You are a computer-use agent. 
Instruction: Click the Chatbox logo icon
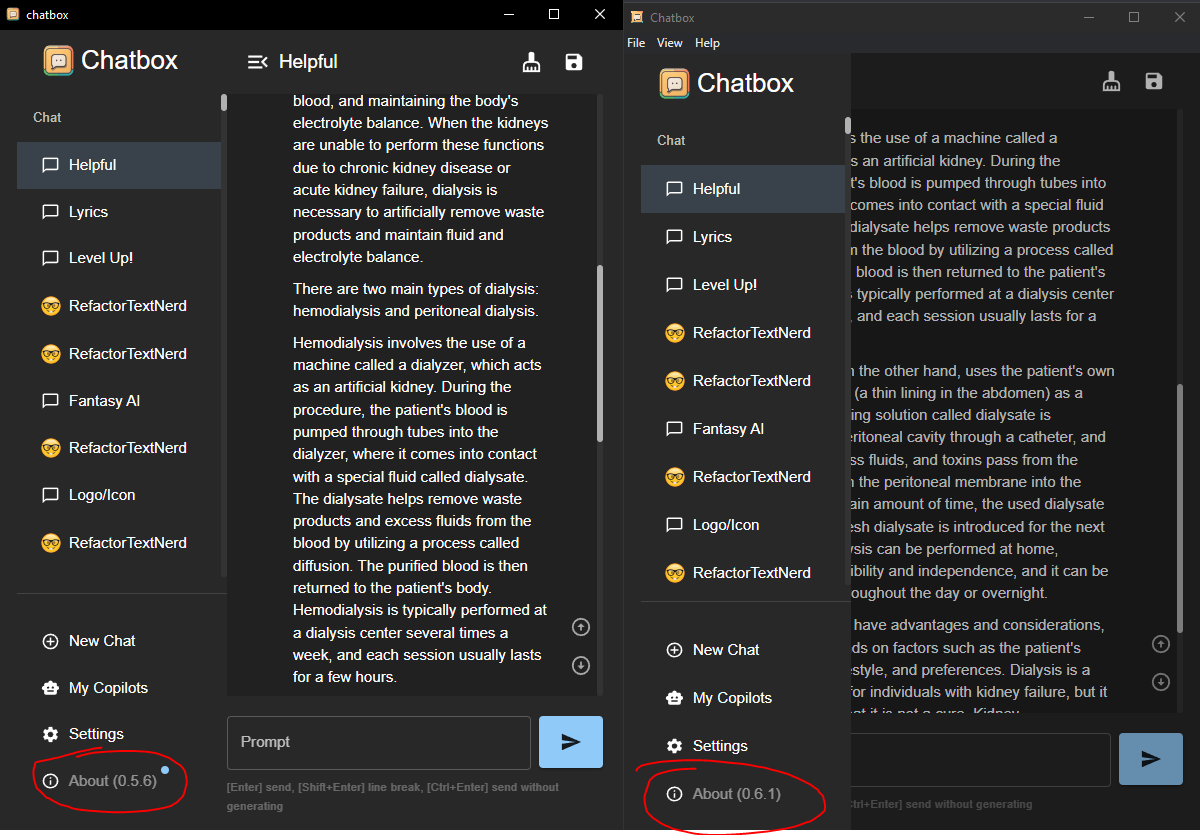click(58, 60)
